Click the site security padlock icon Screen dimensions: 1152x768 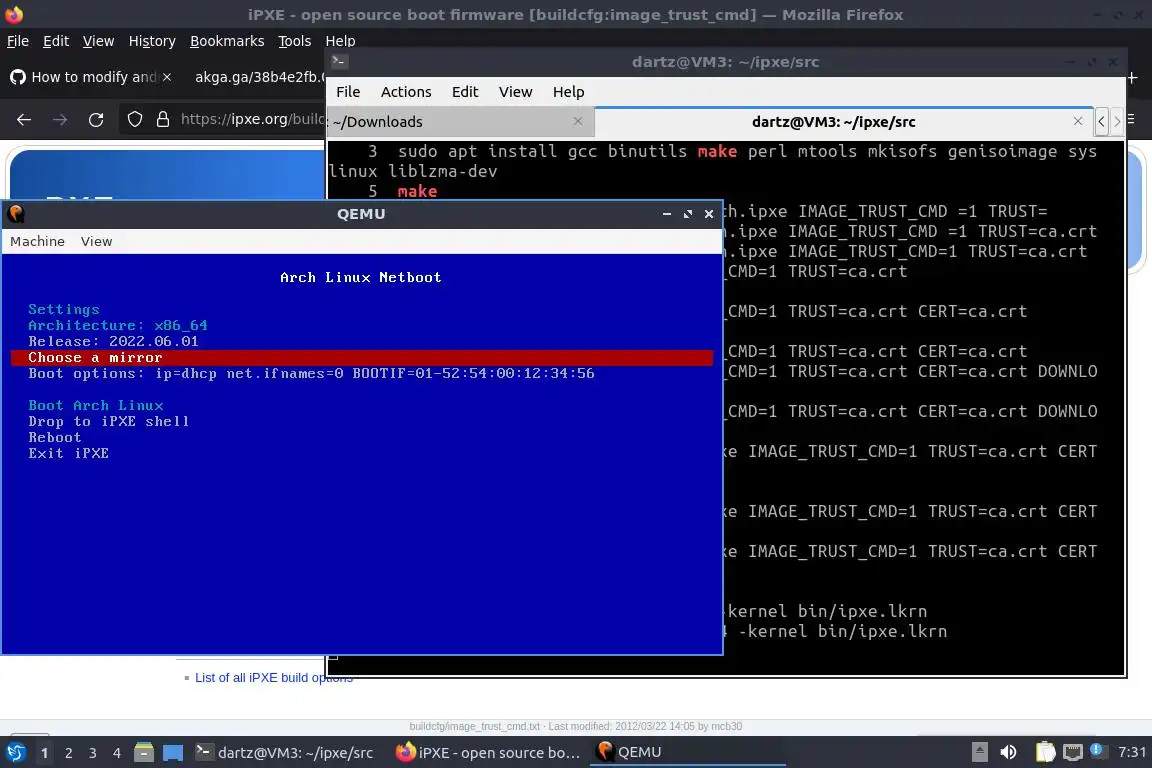[x=163, y=120]
